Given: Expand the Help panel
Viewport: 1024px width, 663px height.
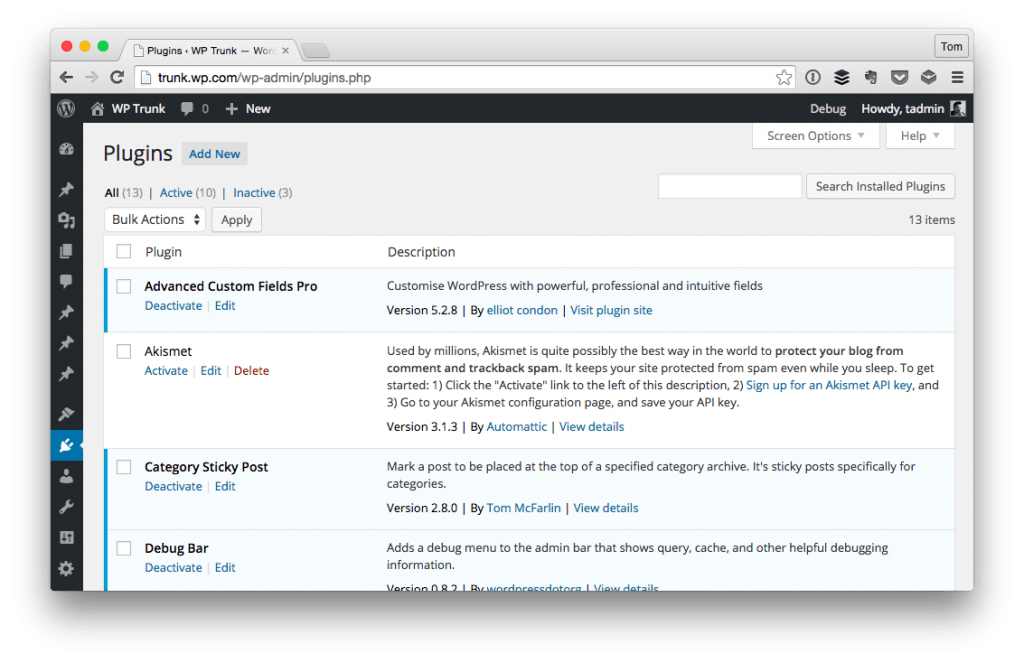Looking at the screenshot, I should [x=920, y=136].
